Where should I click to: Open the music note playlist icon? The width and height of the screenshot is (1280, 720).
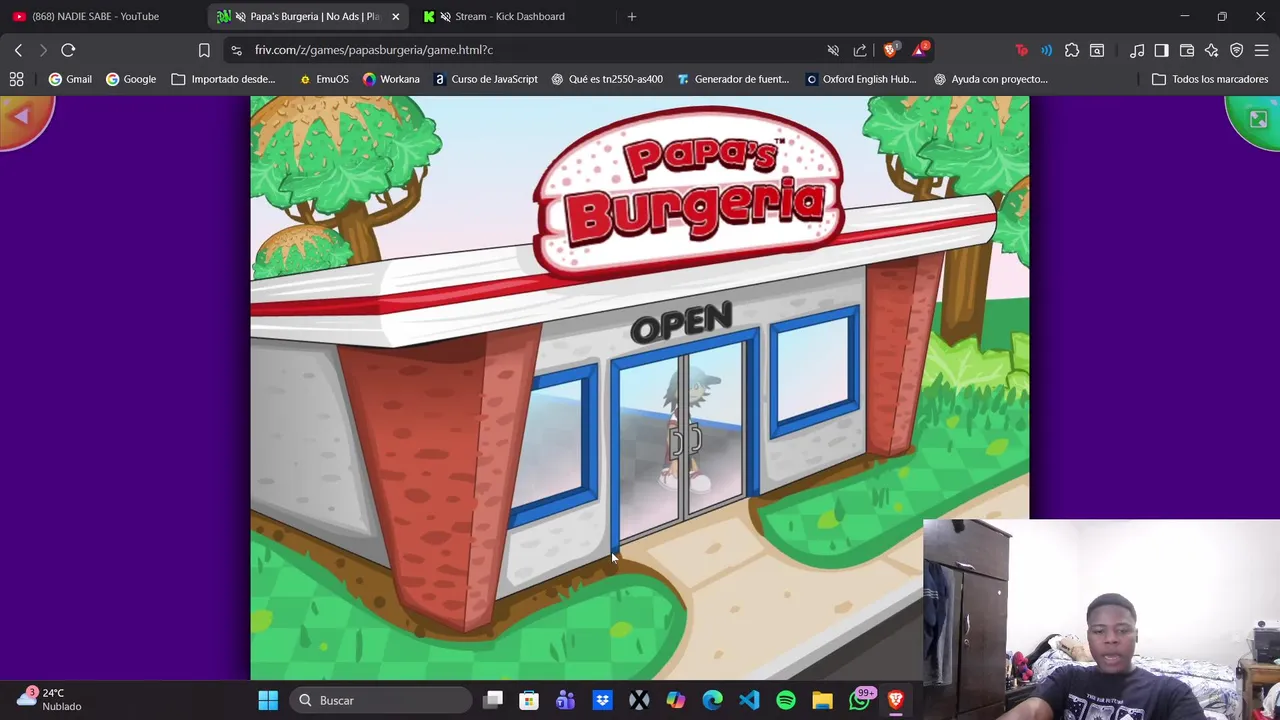coord(1137,50)
